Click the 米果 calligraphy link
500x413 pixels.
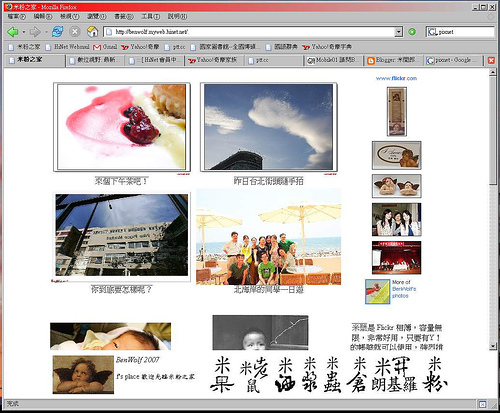tap(222, 375)
